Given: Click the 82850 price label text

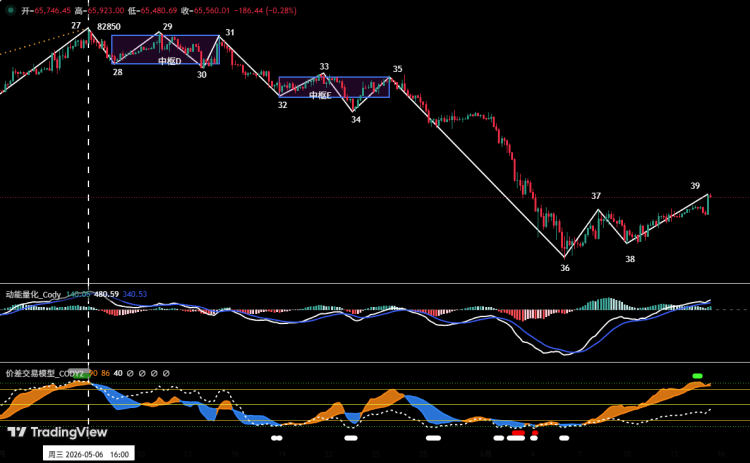Looking at the screenshot, I should (109, 27).
